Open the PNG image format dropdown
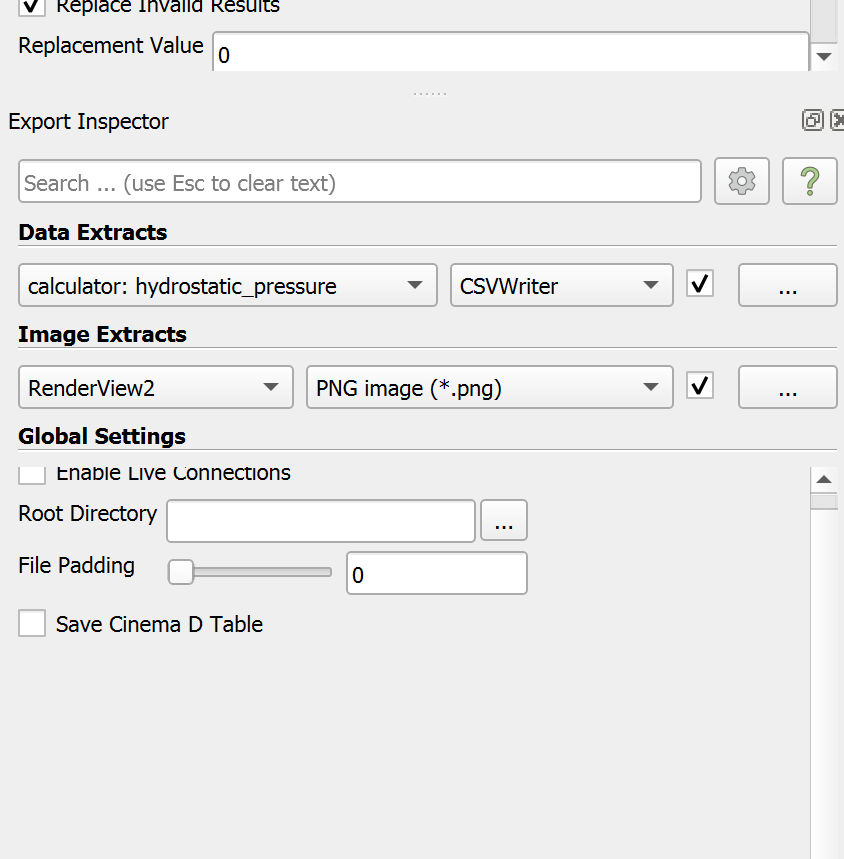 tap(488, 387)
